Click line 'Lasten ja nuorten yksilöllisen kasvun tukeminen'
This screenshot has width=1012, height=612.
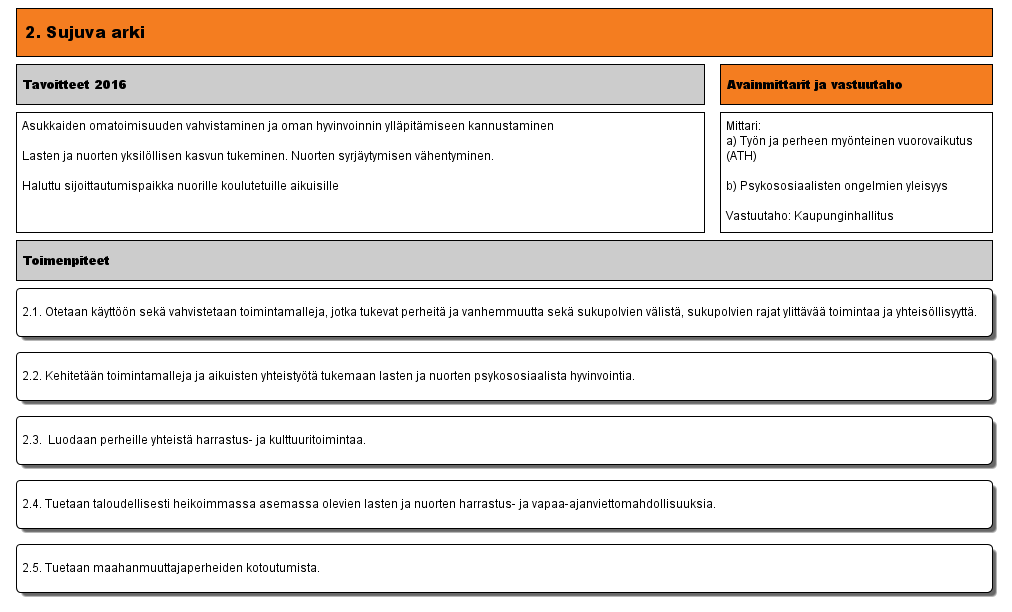tap(155, 156)
